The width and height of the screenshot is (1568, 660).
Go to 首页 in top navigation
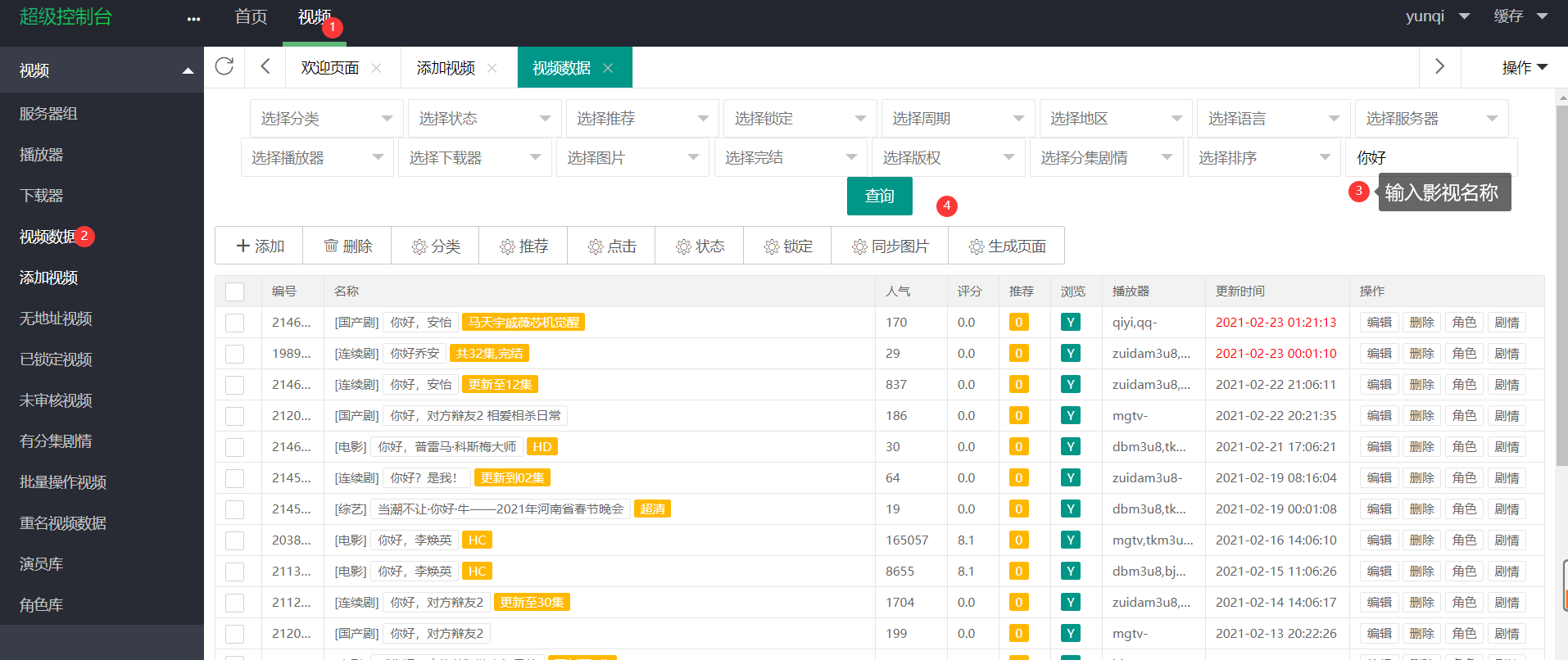point(251,17)
